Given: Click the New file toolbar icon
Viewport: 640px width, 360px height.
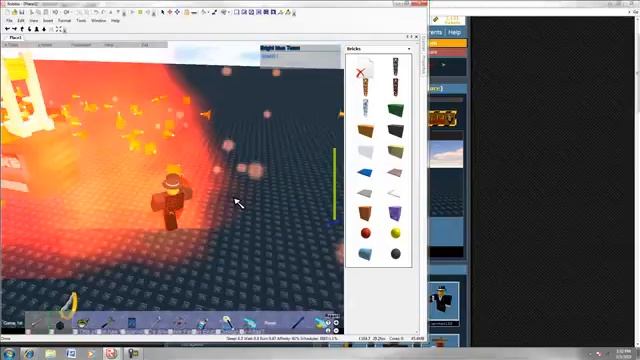Looking at the screenshot, I should pos(7,12).
